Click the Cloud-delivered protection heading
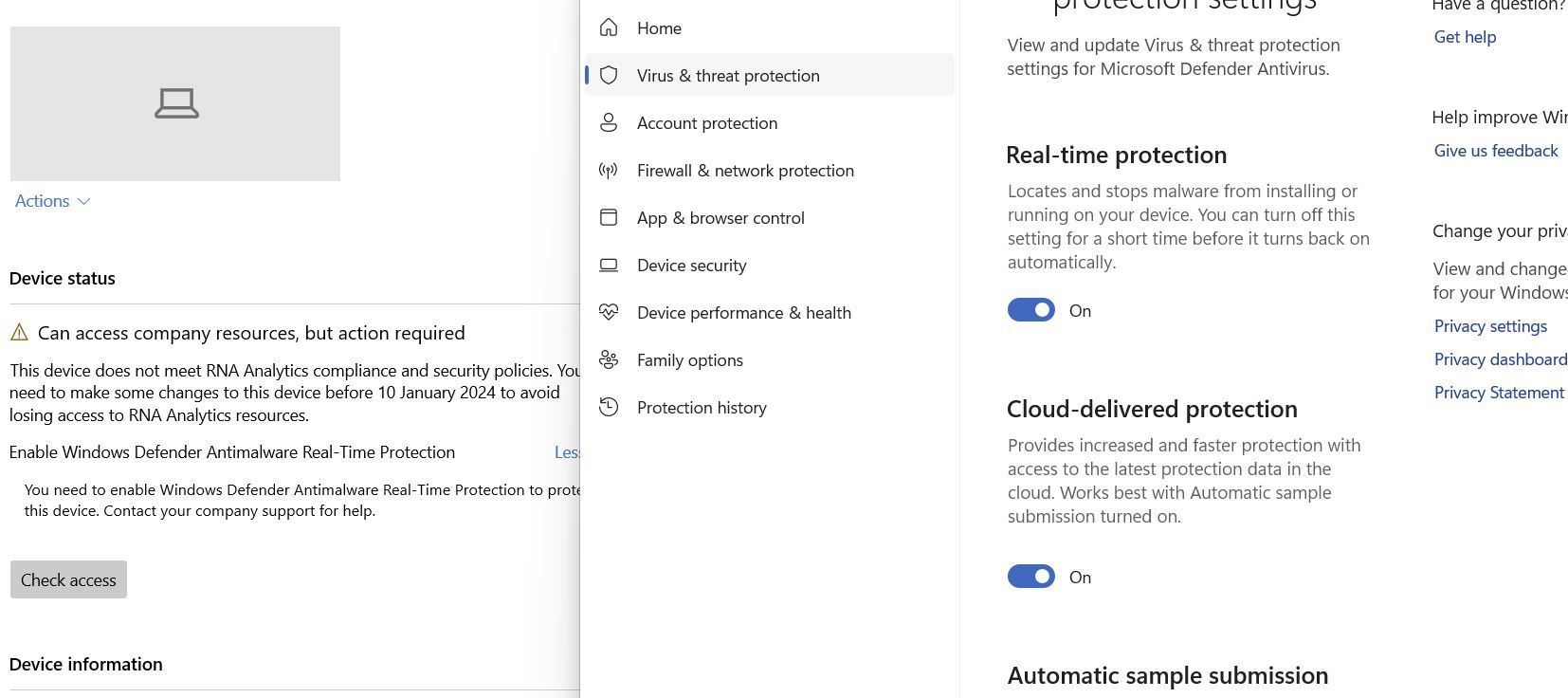The image size is (1568, 698). point(1152,409)
